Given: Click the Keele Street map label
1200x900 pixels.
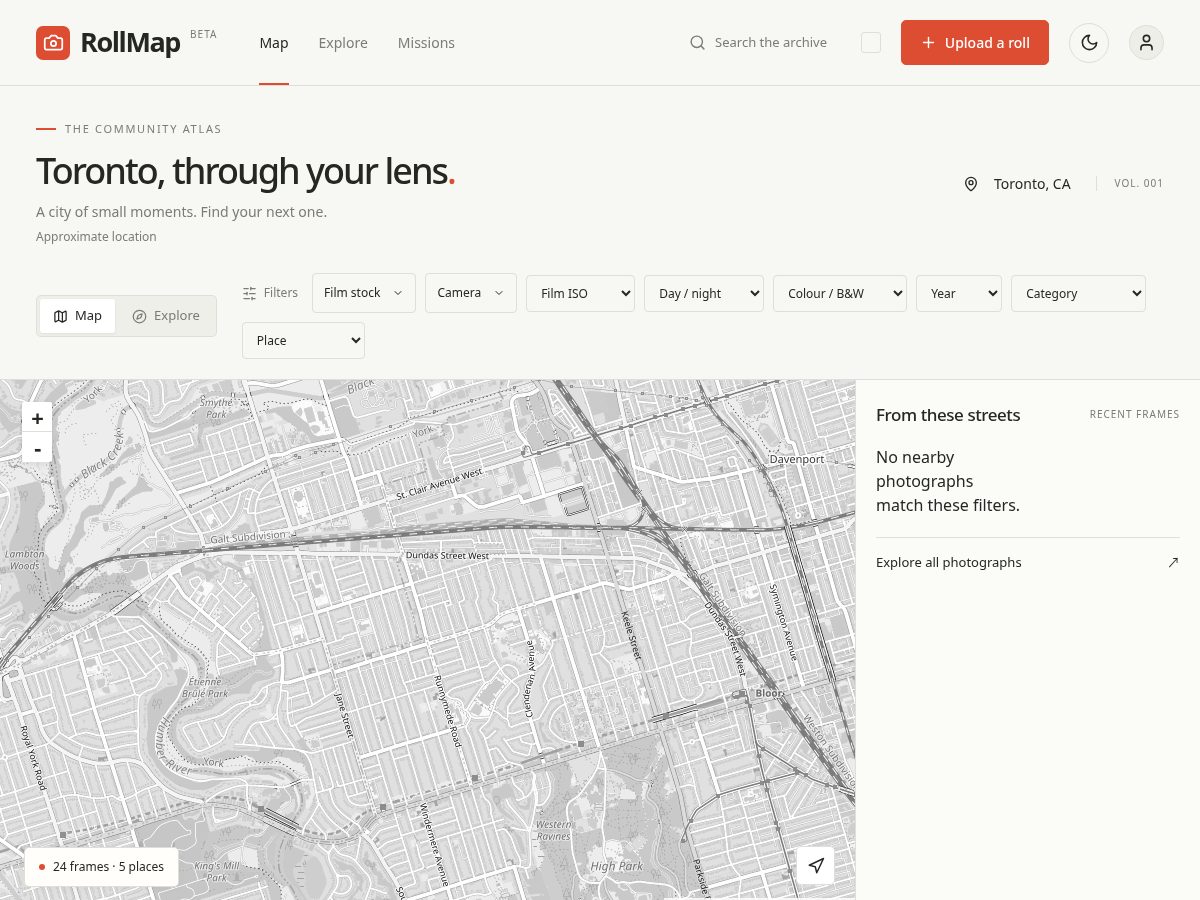Looking at the screenshot, I should (630, 635).
